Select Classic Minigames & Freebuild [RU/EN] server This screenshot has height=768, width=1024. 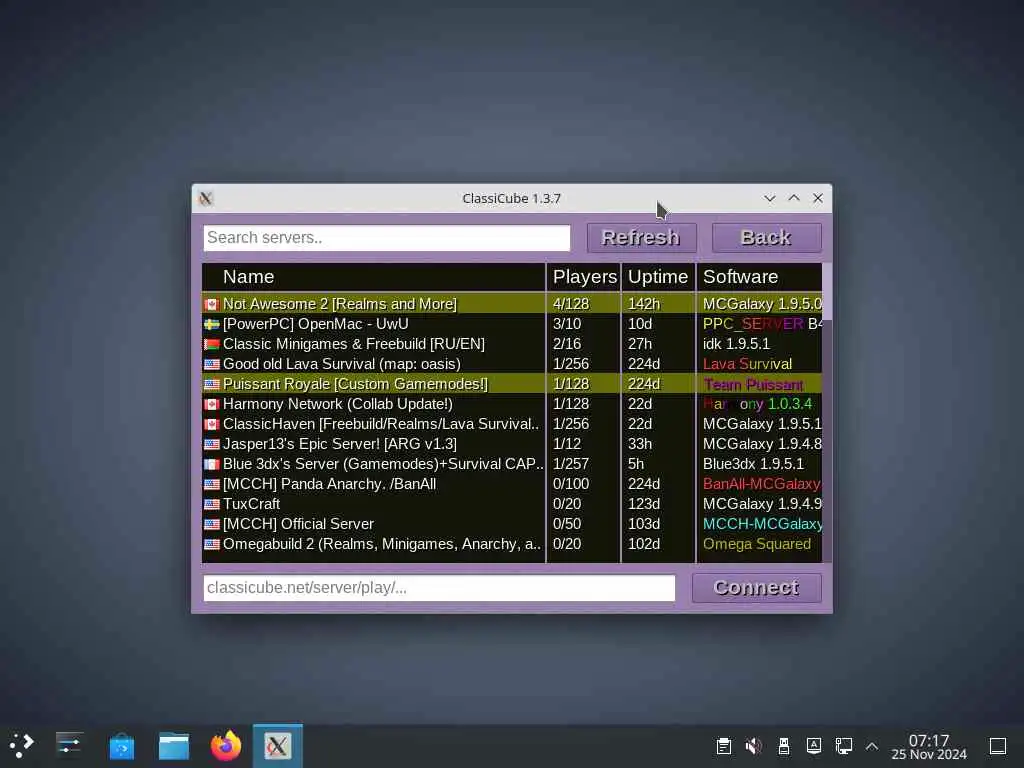click(x=512, y=344)
